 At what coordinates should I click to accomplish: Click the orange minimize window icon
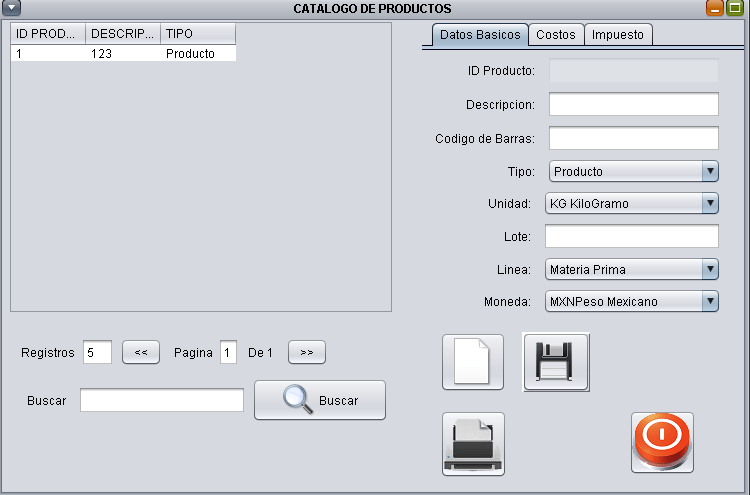pos(715,8)
